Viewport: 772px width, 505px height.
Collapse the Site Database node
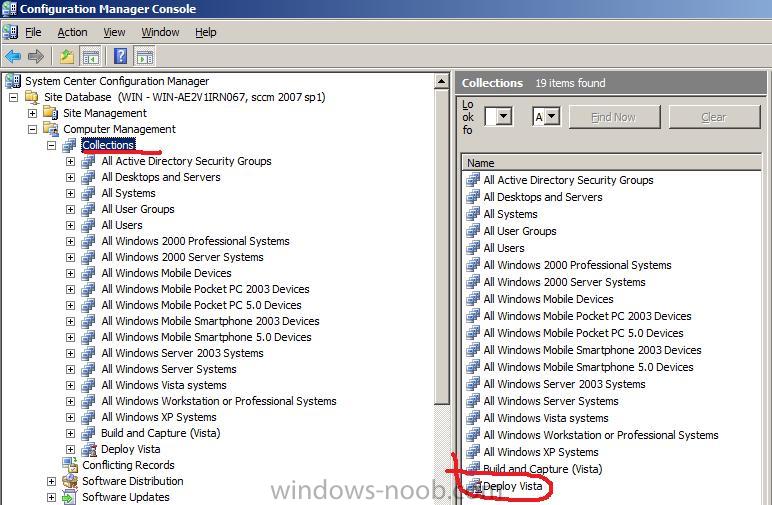coord(14,97)
